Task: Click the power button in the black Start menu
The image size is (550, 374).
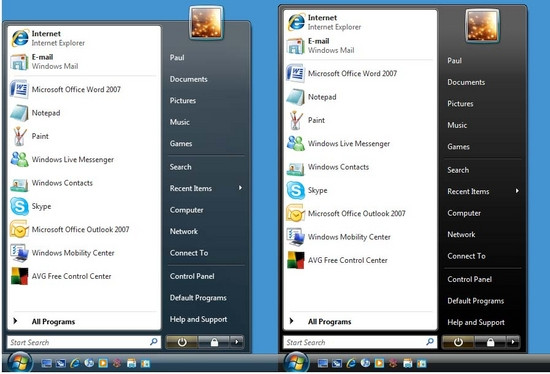Action: pyautogui.click(x=458, y=342)
